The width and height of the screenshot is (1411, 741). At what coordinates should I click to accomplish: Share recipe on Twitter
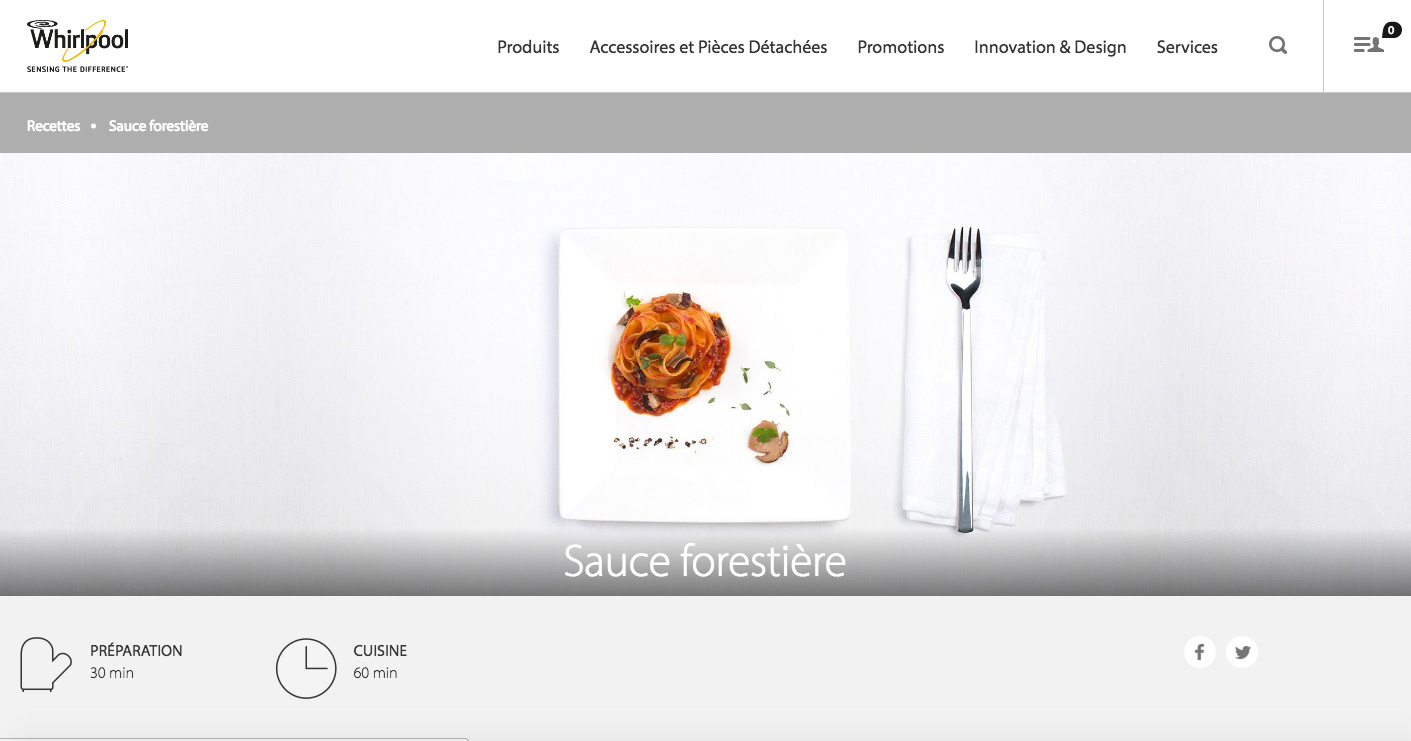pyautogui.click(x=1242, y=652)
